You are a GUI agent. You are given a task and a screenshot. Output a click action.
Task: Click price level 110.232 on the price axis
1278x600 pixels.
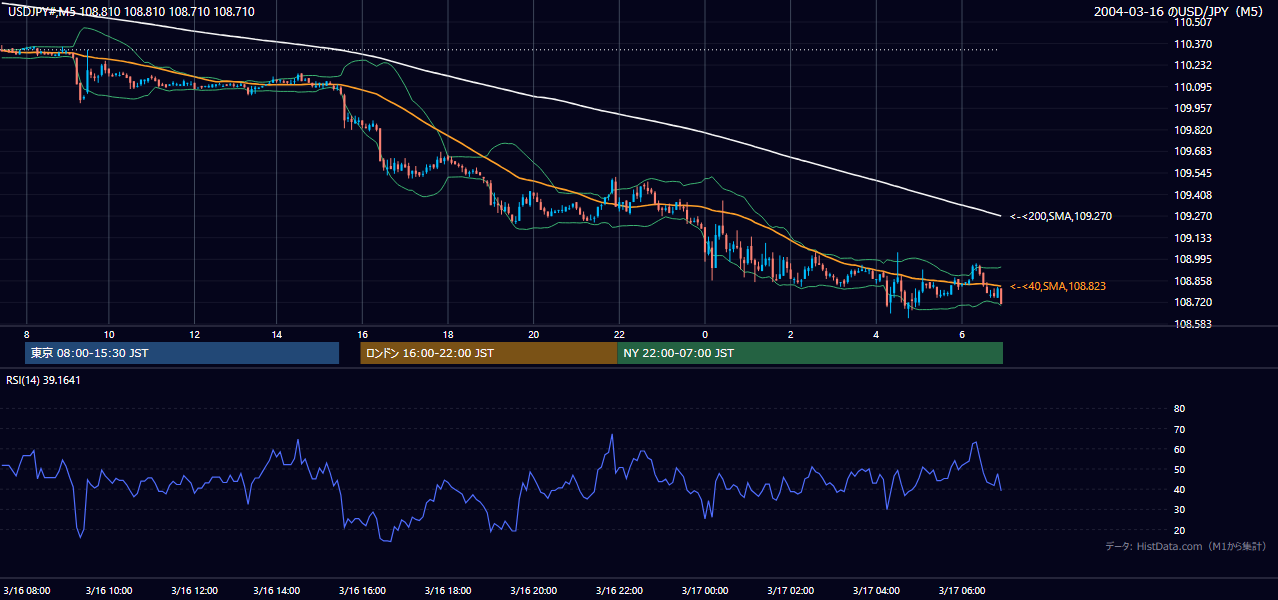1192,65
